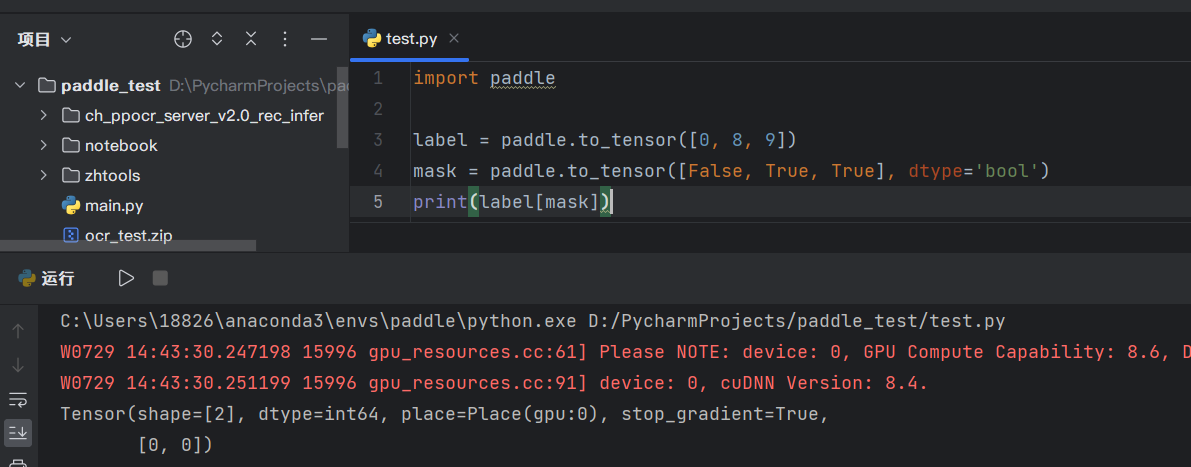The image size is (1191, 467).
Task: Click mask variable on line 4
Action: pos(434,172)
